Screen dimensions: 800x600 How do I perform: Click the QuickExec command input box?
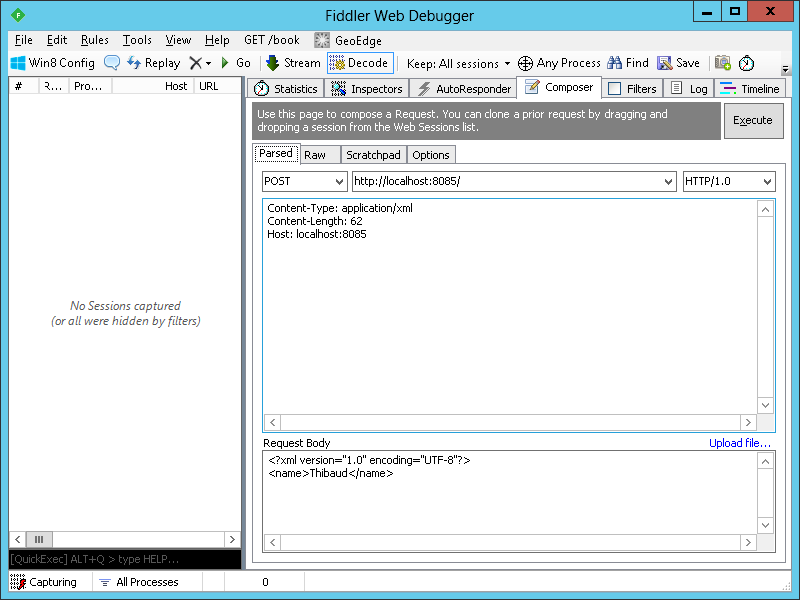(x=124, y=559)
